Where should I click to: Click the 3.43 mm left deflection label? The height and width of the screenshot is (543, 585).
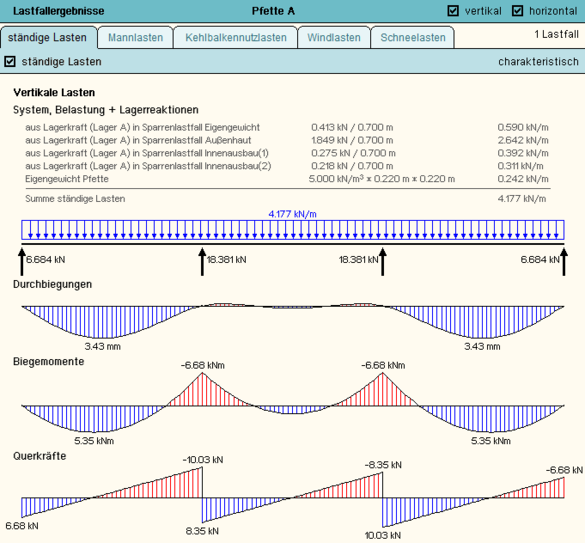tap(103, 346)
